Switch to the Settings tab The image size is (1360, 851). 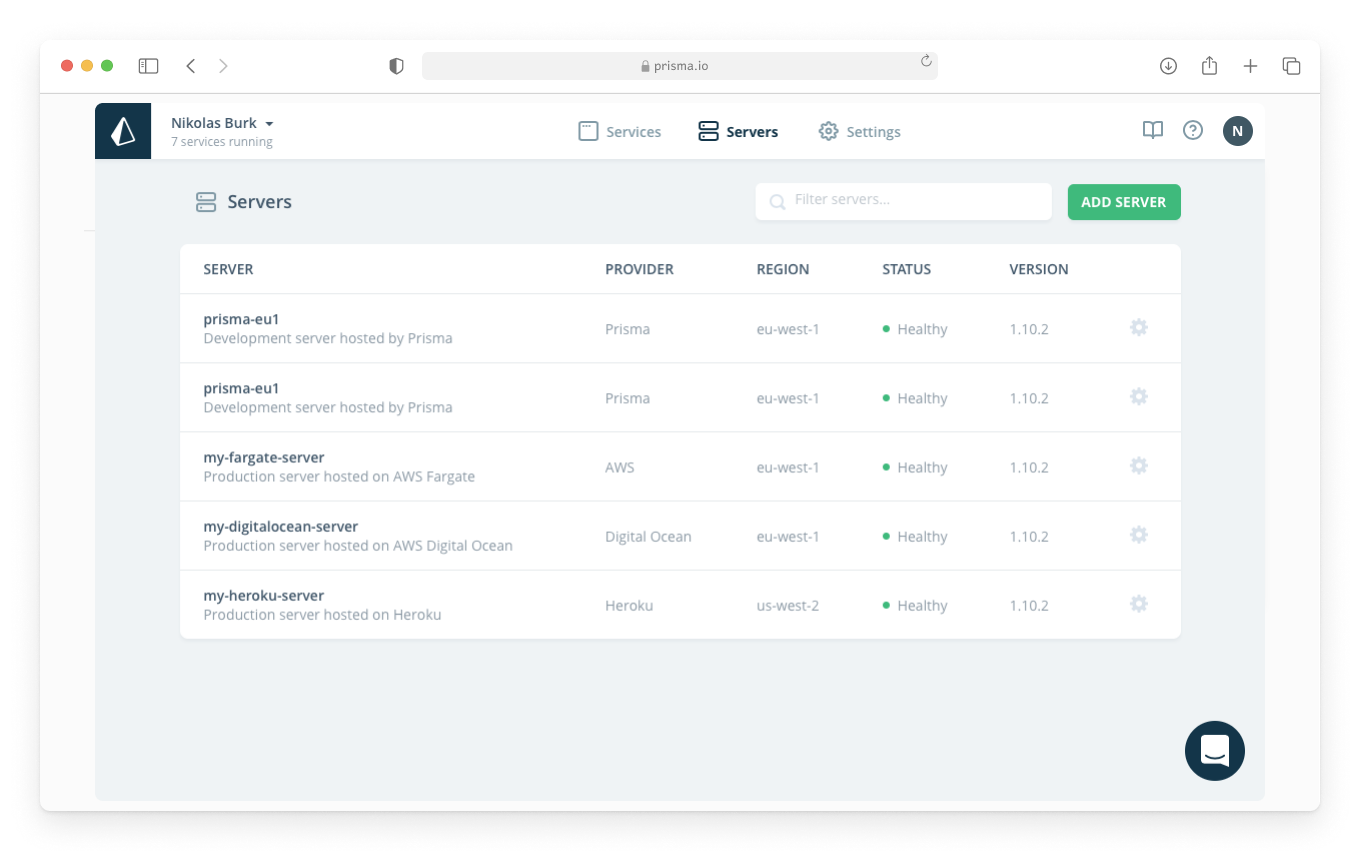(860, 131)
